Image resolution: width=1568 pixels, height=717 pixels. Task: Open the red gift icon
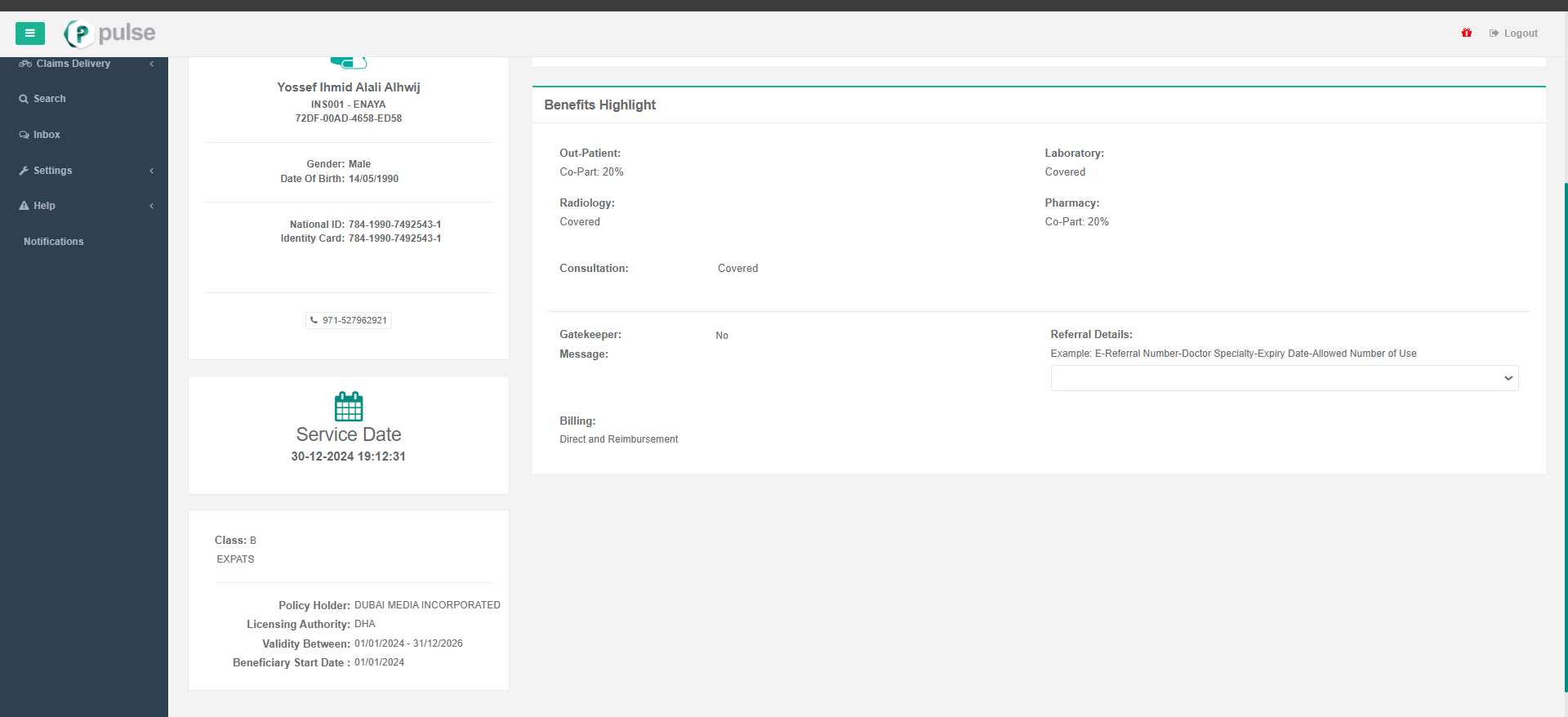click(1467, 33)
